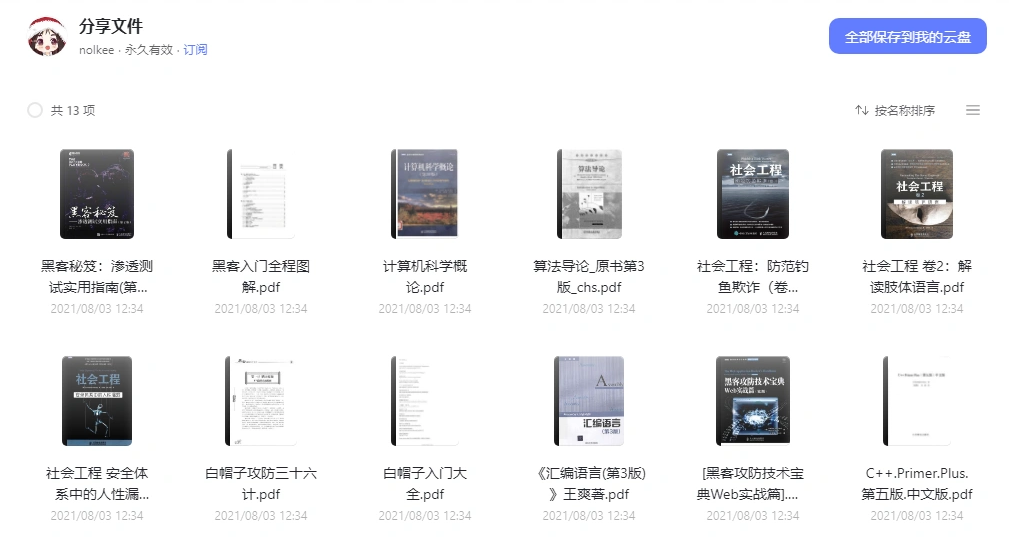The image size is (1009, 537).
Task: Open the 白帽子攻防三十六计.pdf document icon
Action: click(x=261, y=401)
